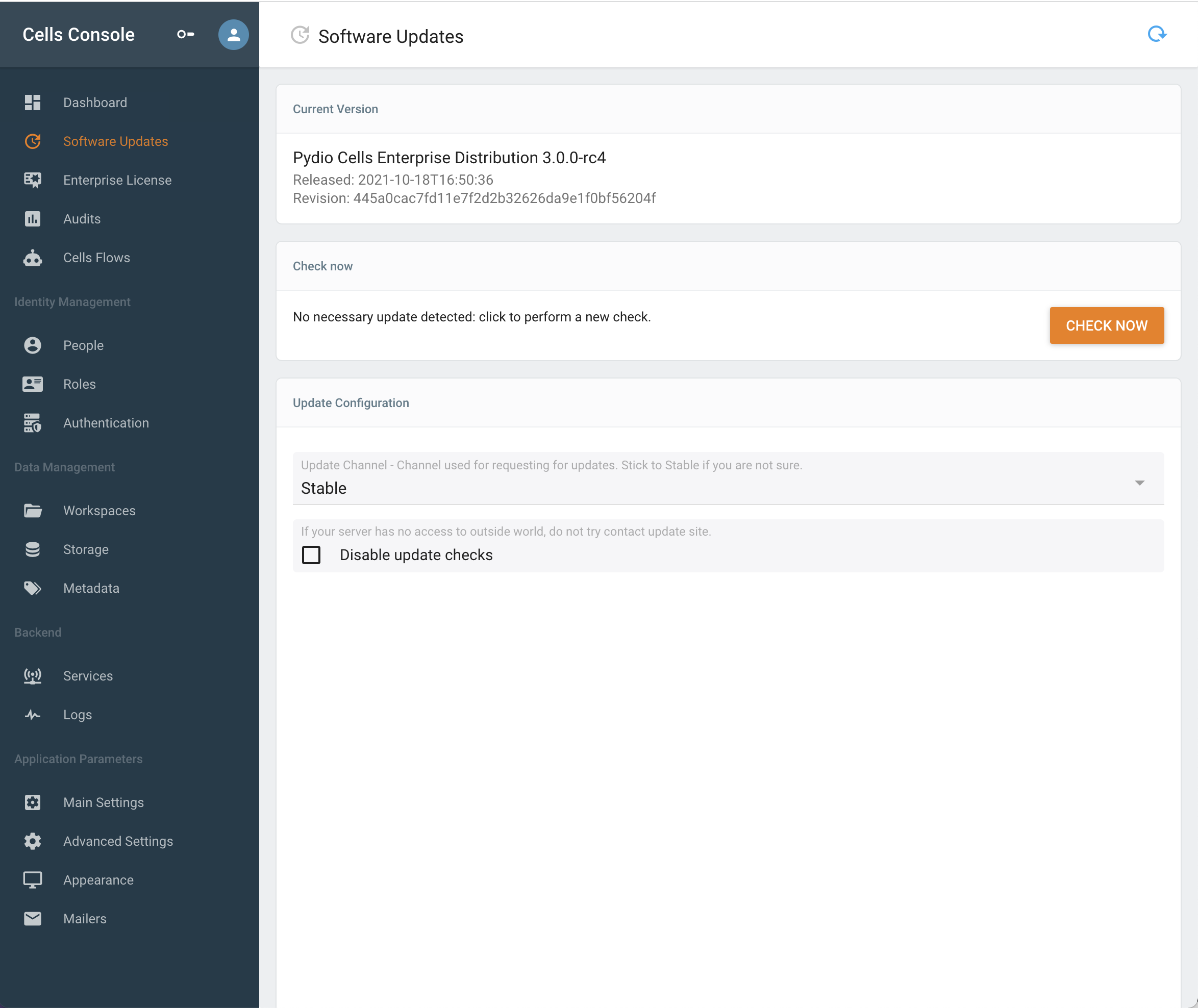Click the Identity Management section label
The image size is (1198, 1008).
(72, 301)
